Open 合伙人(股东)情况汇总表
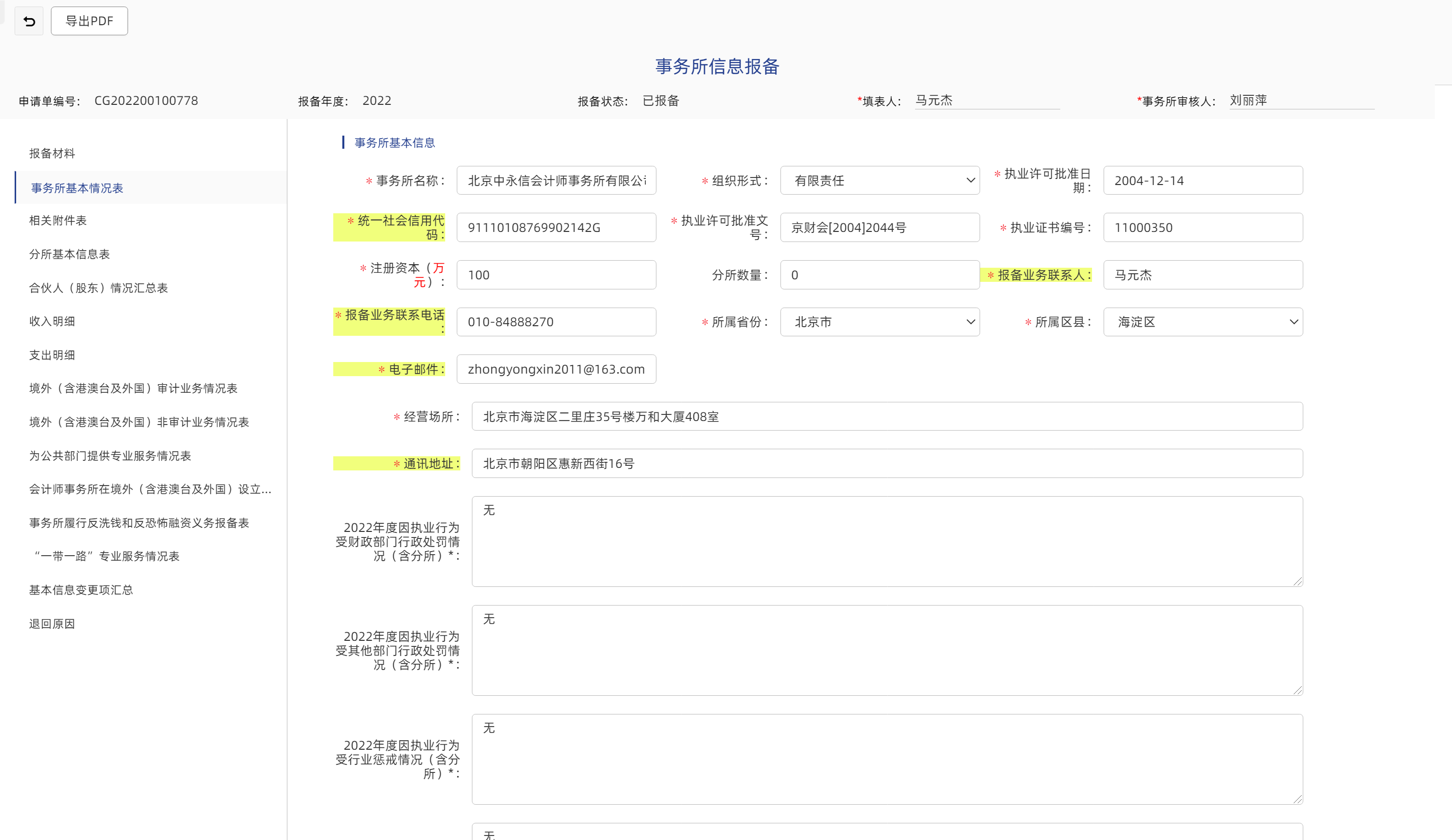 point(98,288)
